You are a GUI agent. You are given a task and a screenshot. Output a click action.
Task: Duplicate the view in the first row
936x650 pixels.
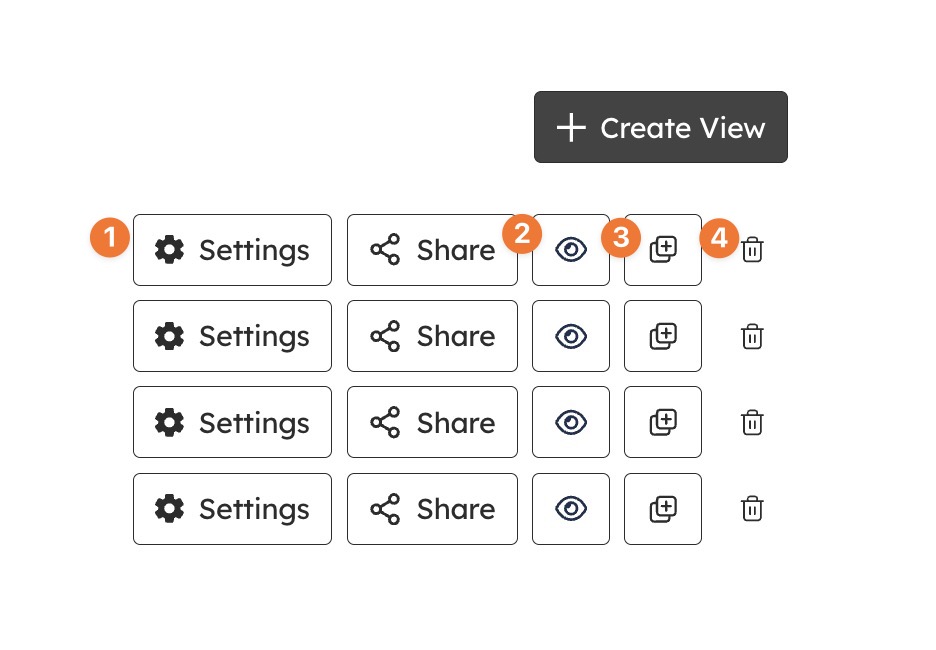(663, 250)
